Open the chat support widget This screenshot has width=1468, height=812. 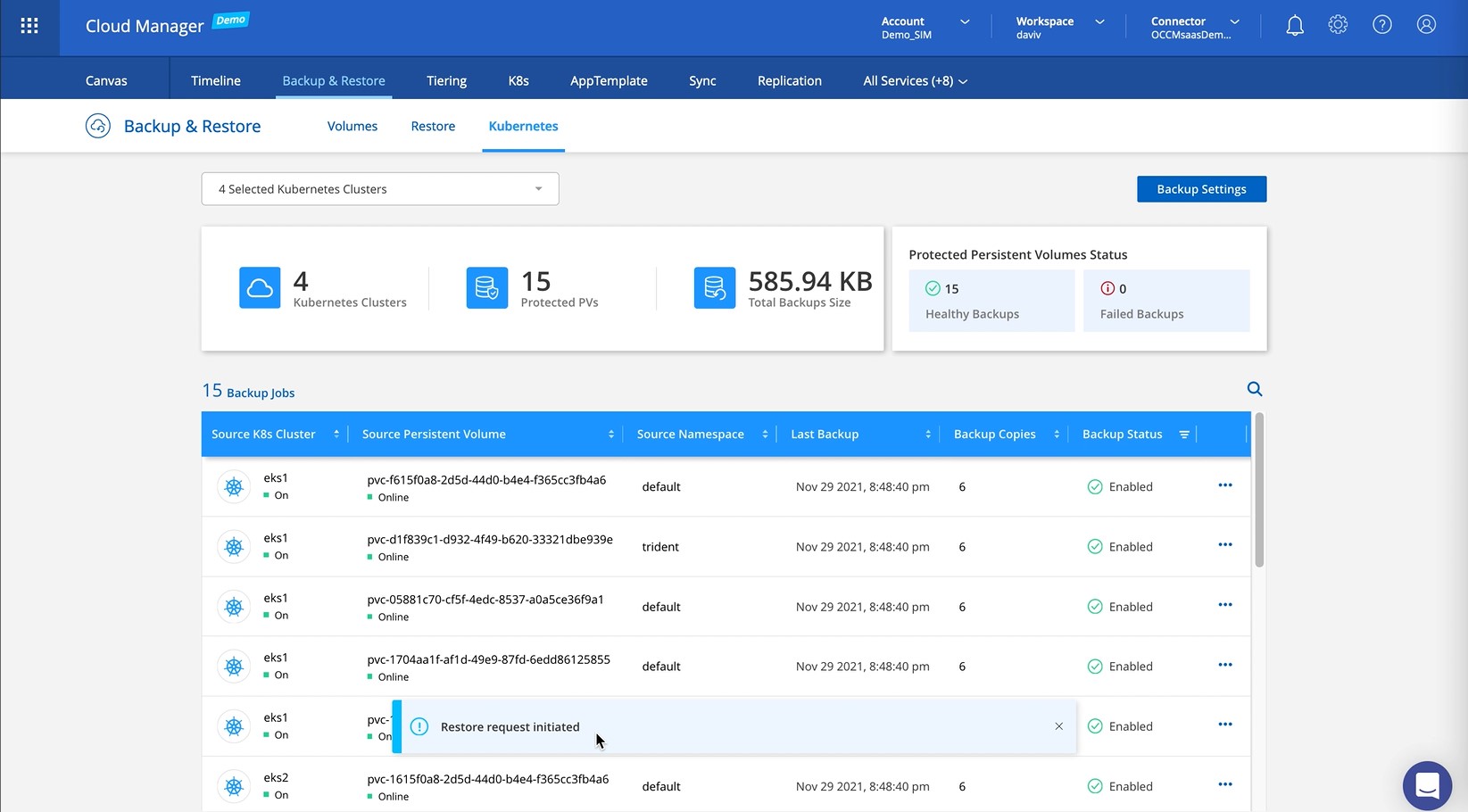tap(1426, 785)
